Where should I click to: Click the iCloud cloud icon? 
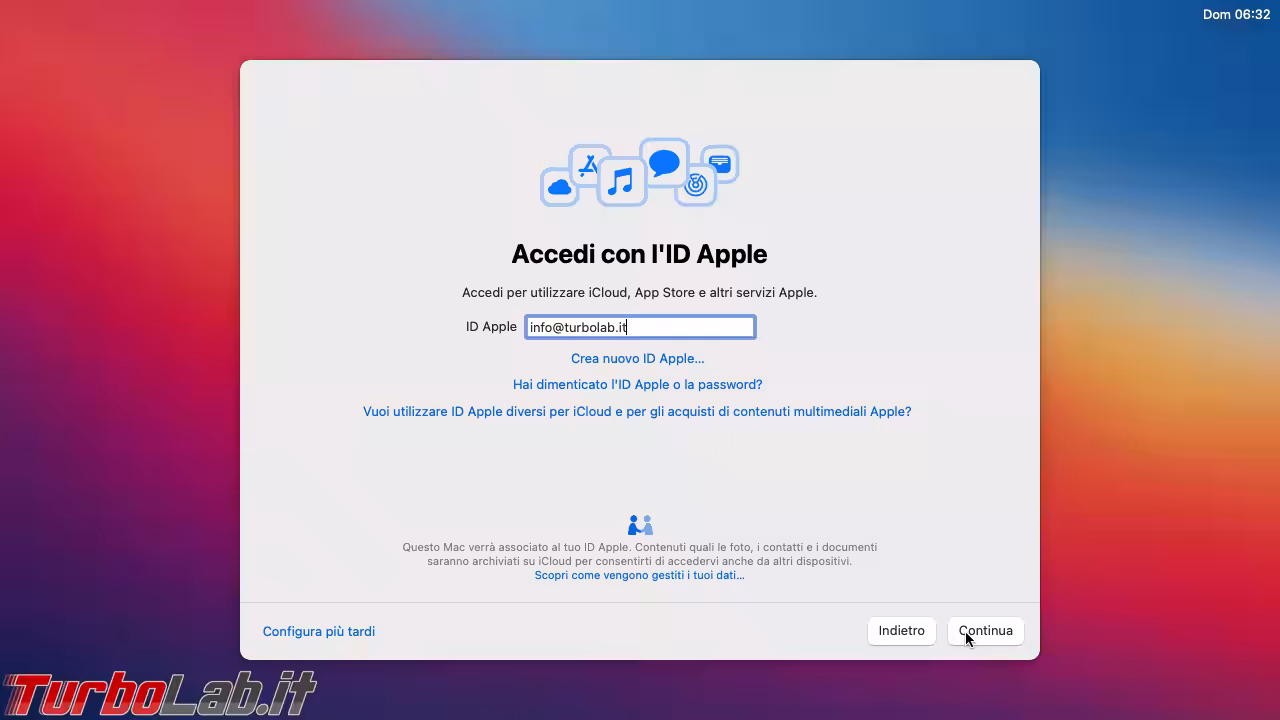(x=559, y=187)
